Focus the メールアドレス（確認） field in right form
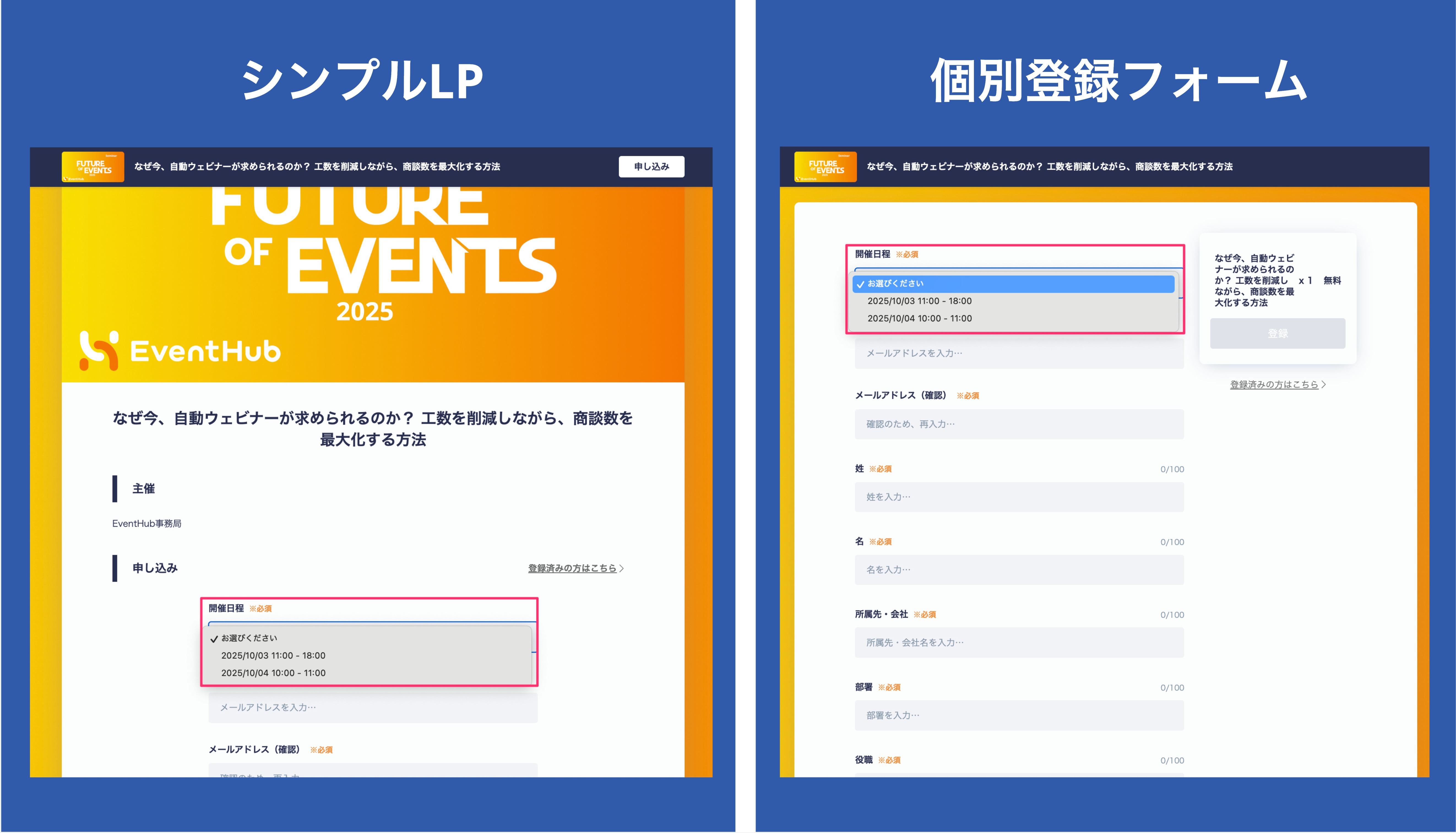This screenshot has width=1456, height=833. [1019, 424]
